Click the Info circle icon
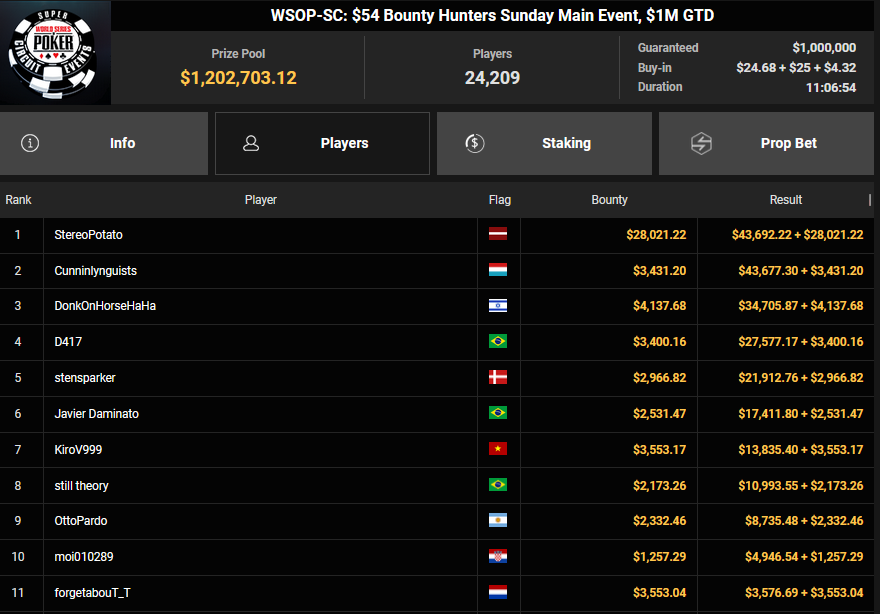This screenshot has height=614, width=880. coord(30,143)
